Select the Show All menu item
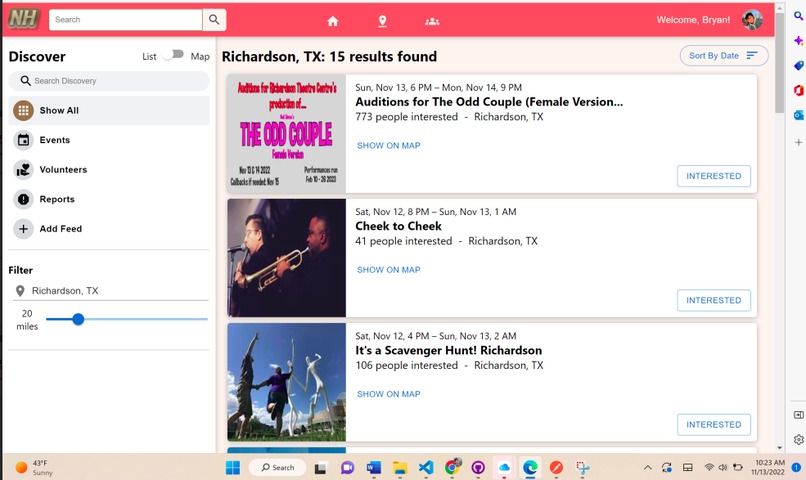806x480 pixels. coord(109,110)
